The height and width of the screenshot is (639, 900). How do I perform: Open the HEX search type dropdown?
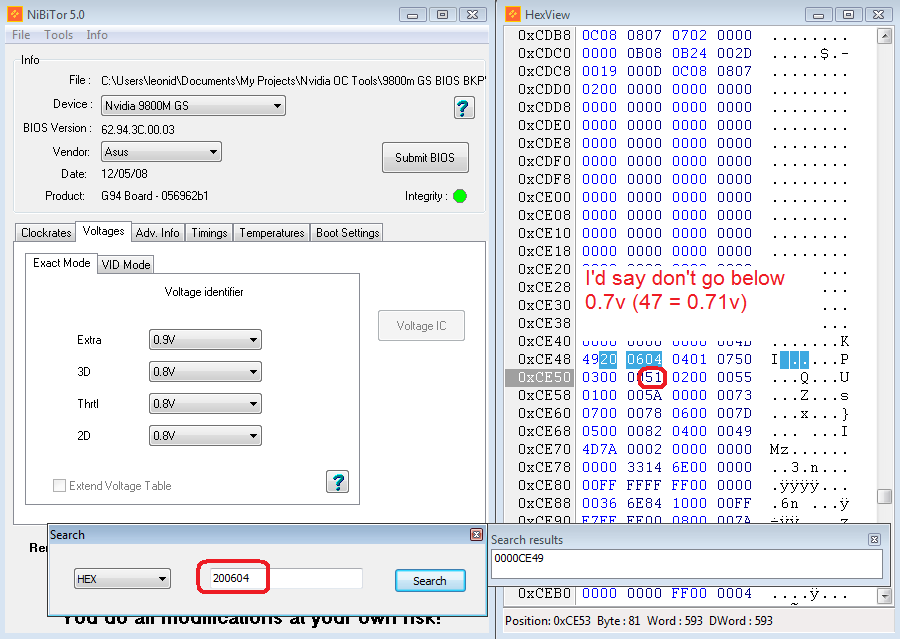pyautogui.click(x=122, y=579)
